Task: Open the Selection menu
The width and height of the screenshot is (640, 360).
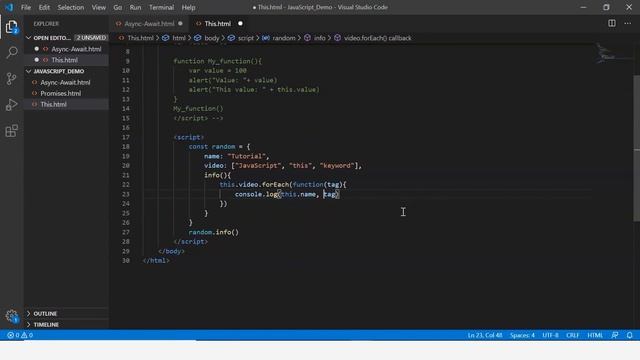Action: click(71, 7)
